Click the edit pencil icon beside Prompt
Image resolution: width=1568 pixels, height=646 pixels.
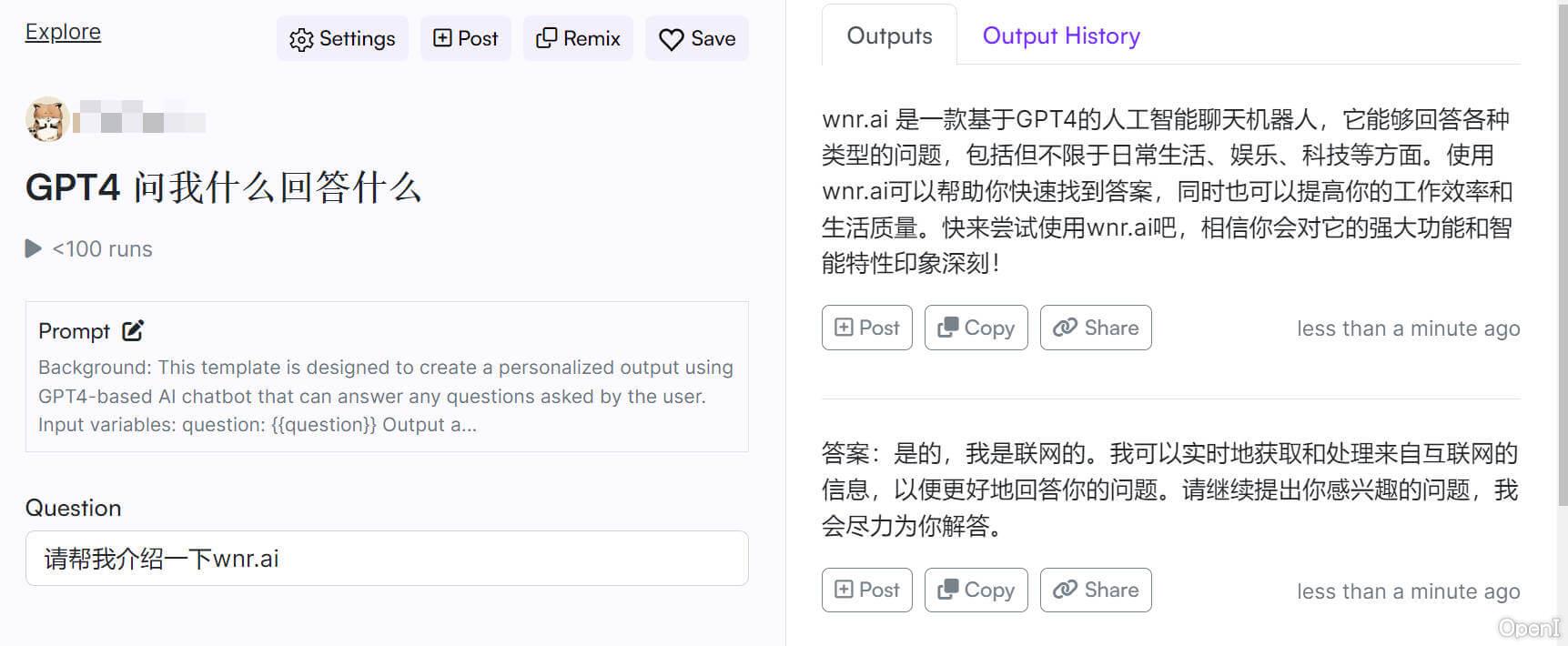click(133, 330)
